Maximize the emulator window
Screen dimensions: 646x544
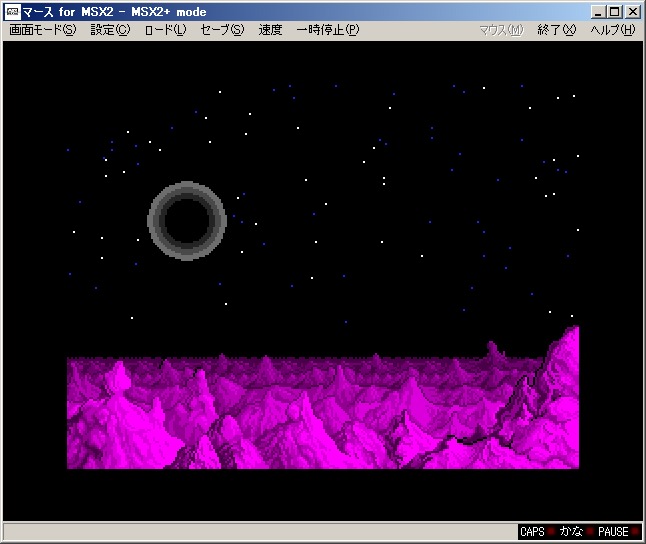coord(614,11)
